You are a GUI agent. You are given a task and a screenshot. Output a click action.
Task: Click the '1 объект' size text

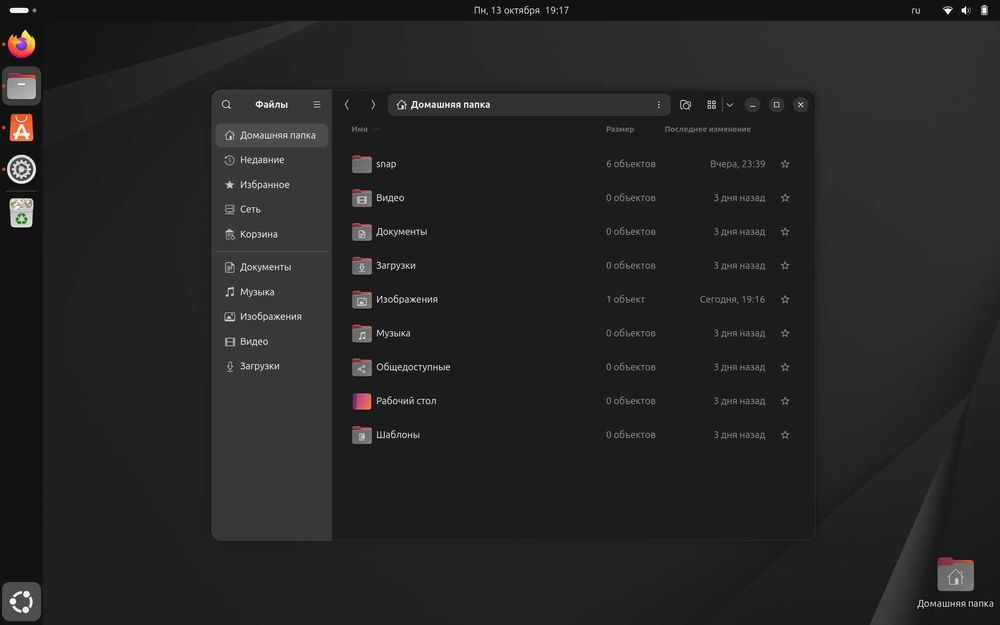625,299
